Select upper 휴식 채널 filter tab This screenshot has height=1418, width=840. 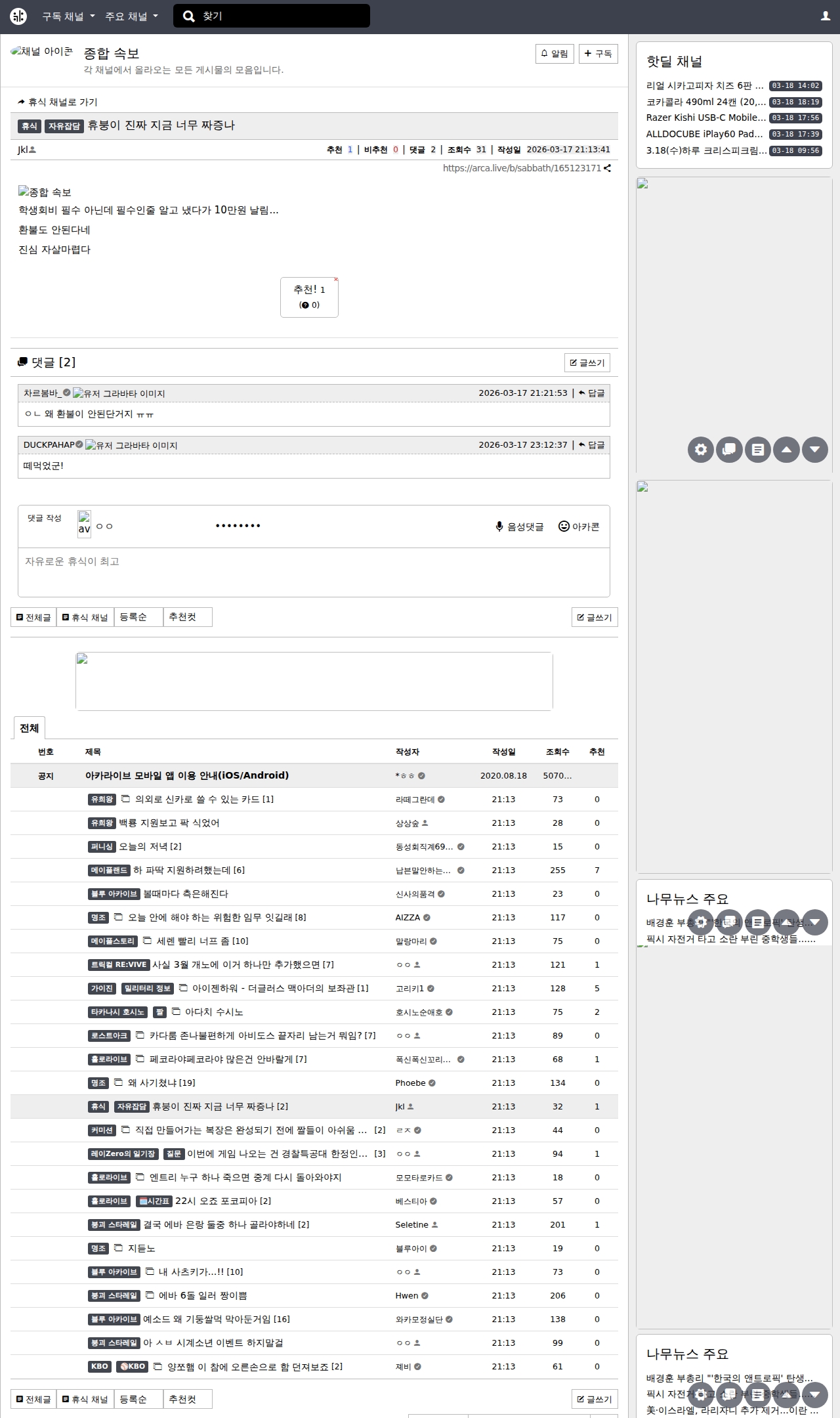click(x=85, y=617)
